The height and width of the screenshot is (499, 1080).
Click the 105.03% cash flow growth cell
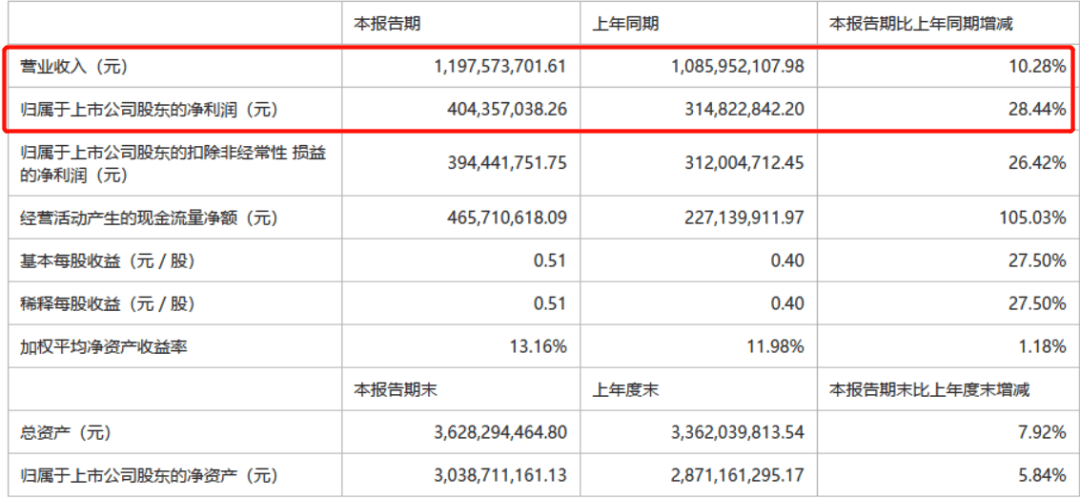pyautogui.click(x=1033, y=216)
